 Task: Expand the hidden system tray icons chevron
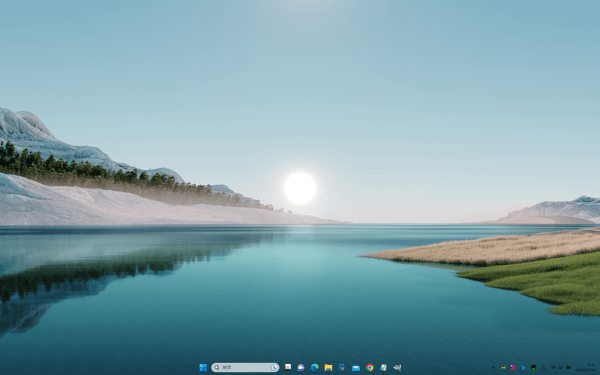pyautogui.click(x=493, y=367)
